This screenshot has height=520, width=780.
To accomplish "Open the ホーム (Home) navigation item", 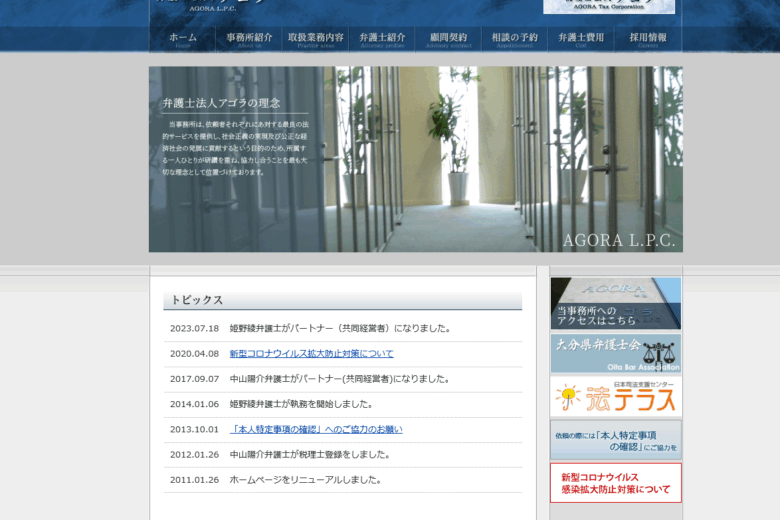I will click(x=183, y=39).
